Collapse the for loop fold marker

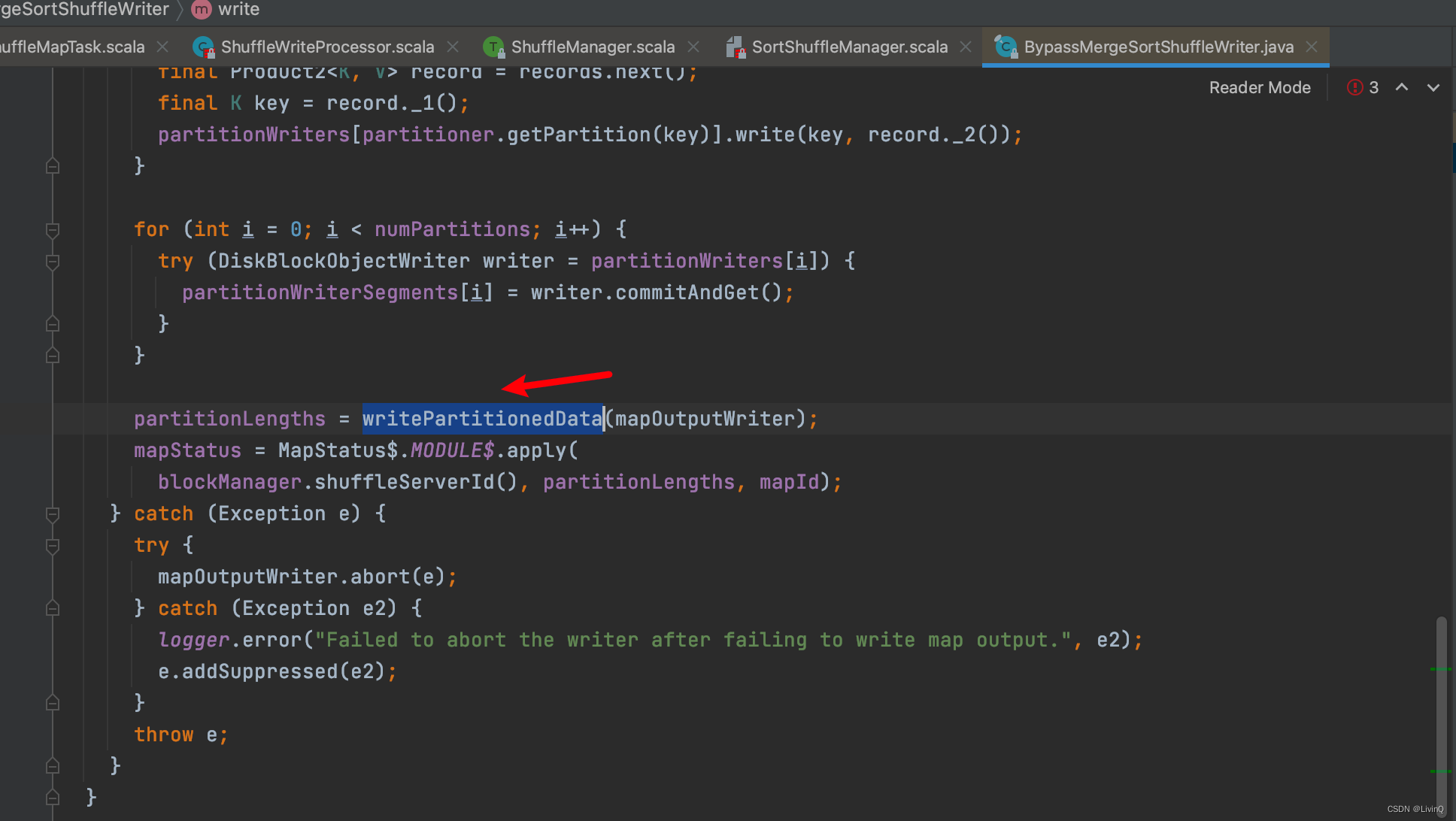click(53, 230)
